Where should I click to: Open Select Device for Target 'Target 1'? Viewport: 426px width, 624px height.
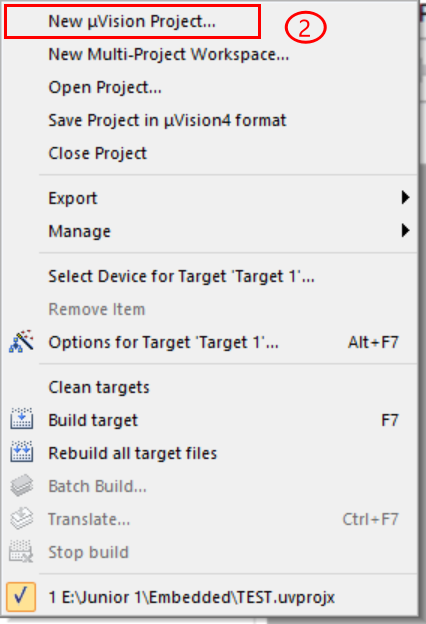point(181,276)
